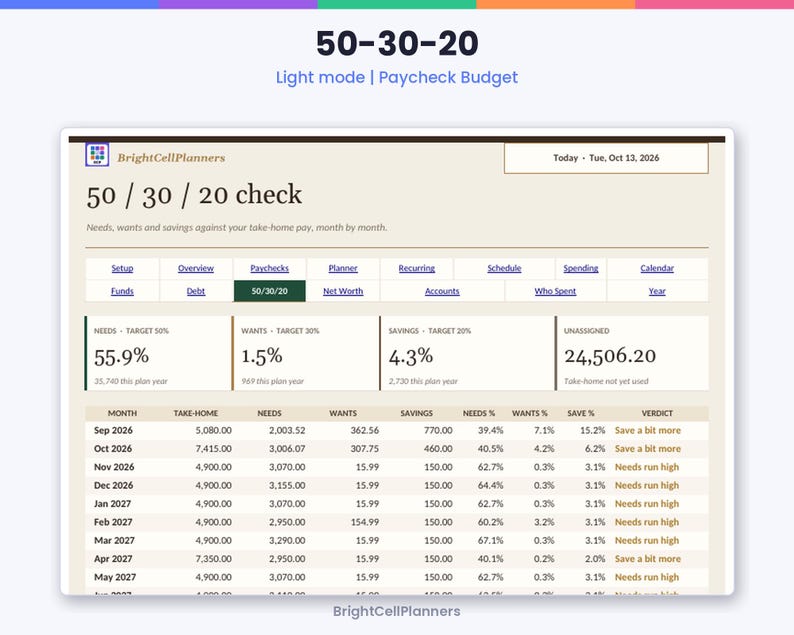The height and width of the screenshot is (635, 794).
Task: Click the TAKE-HOME column header
Action: (195, 413)
